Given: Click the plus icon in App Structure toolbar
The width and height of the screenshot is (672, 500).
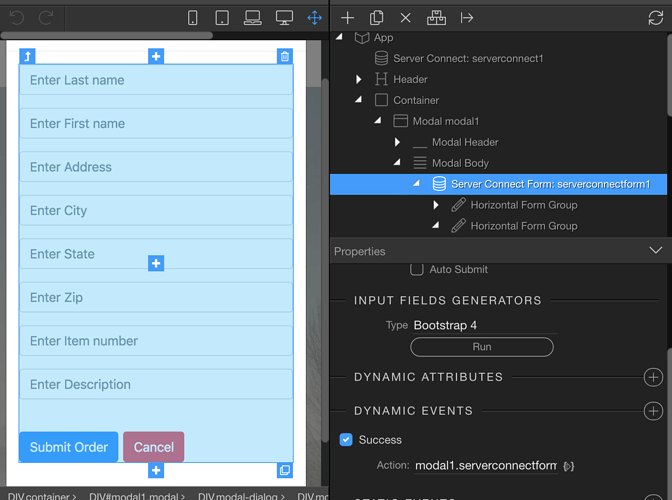Looking at the screenshot, I should coord(348,18).
